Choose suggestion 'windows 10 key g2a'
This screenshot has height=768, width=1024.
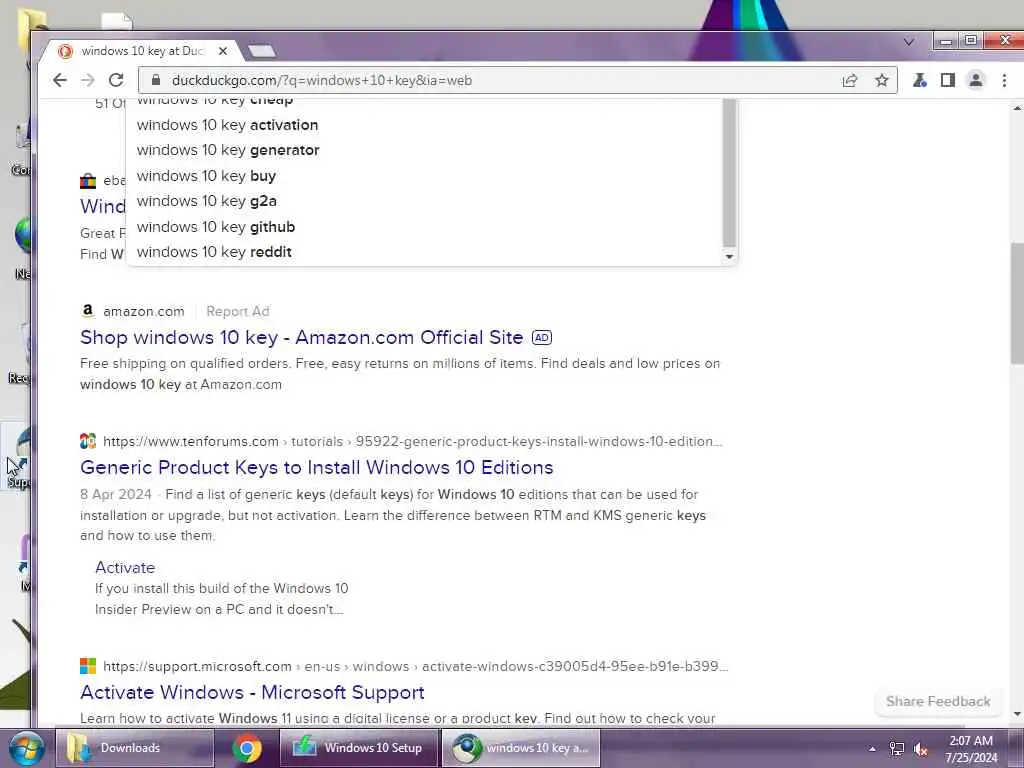tap(206, 201)
